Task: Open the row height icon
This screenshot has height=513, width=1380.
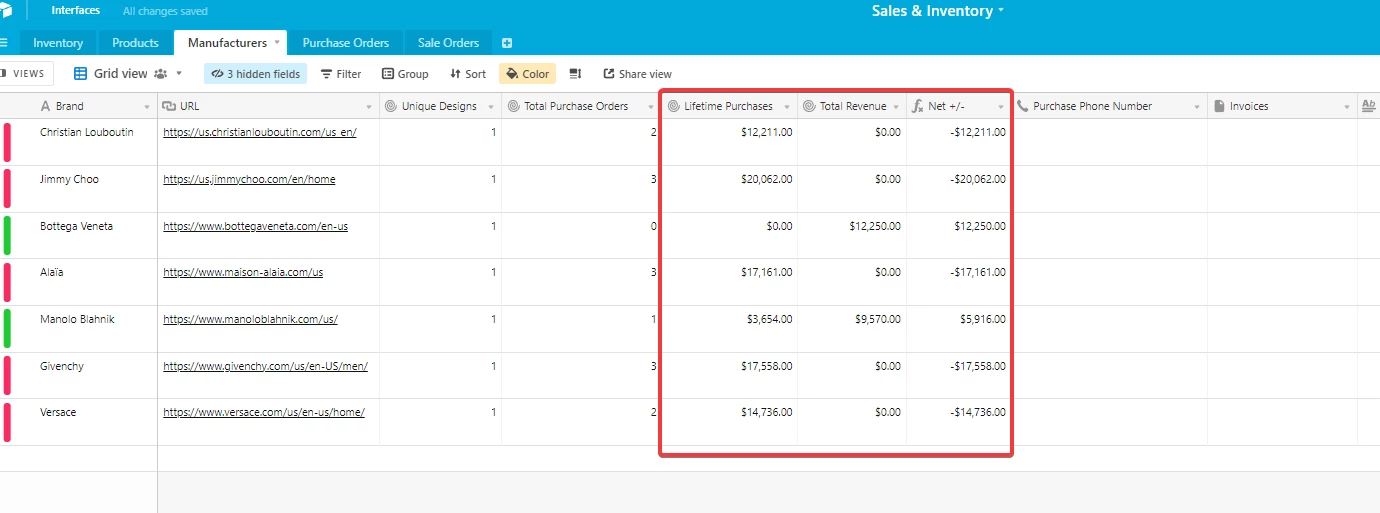Action: 575,74
